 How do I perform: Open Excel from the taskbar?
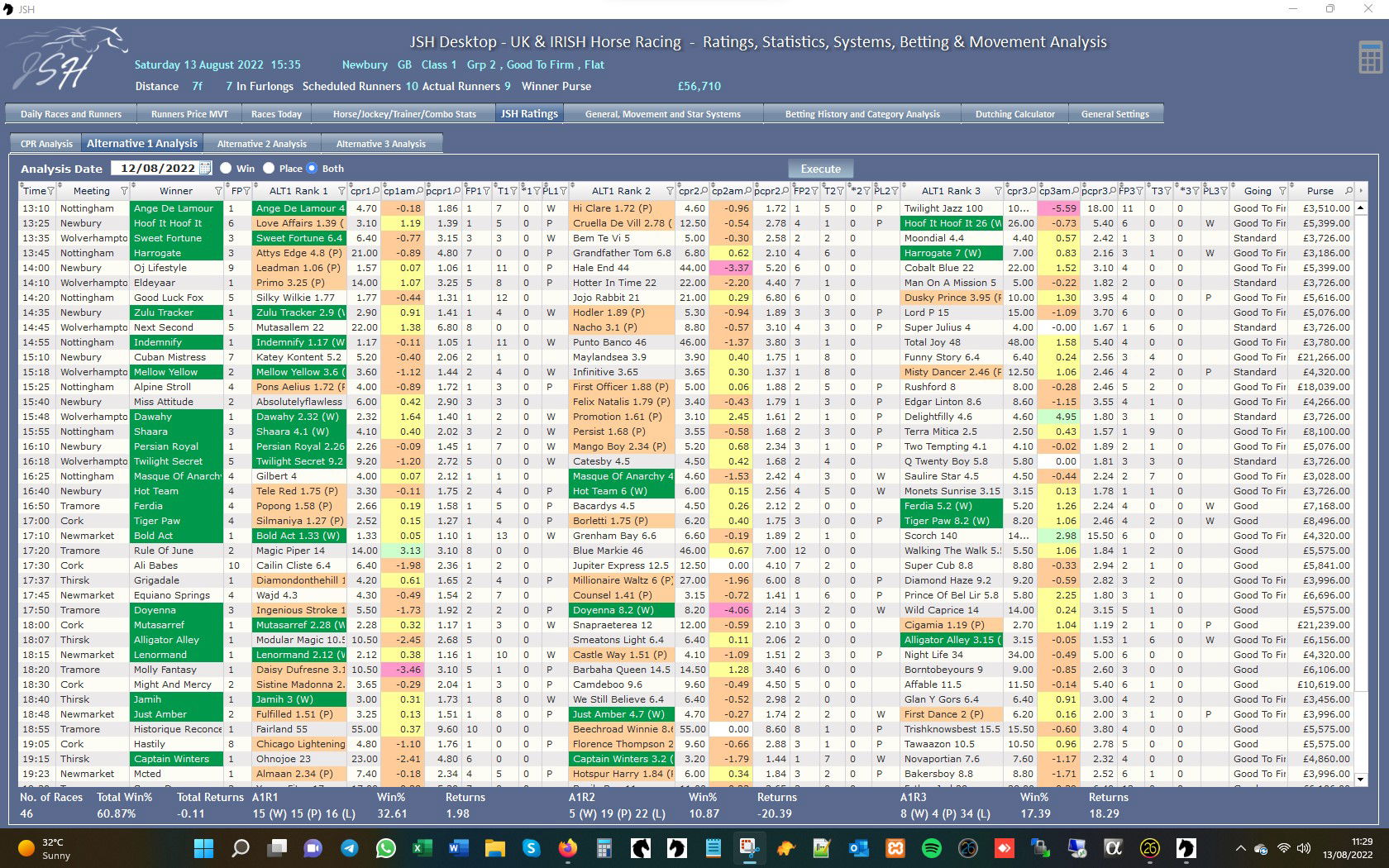tap(422, 848)
